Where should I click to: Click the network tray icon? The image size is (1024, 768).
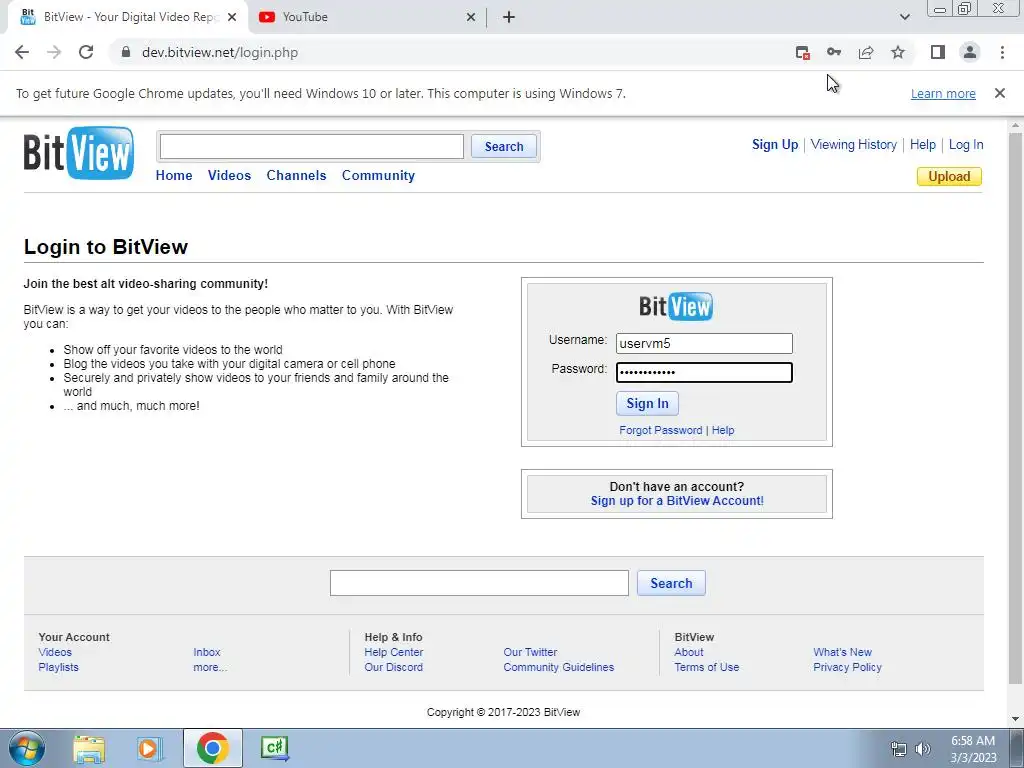pos(899,749)
